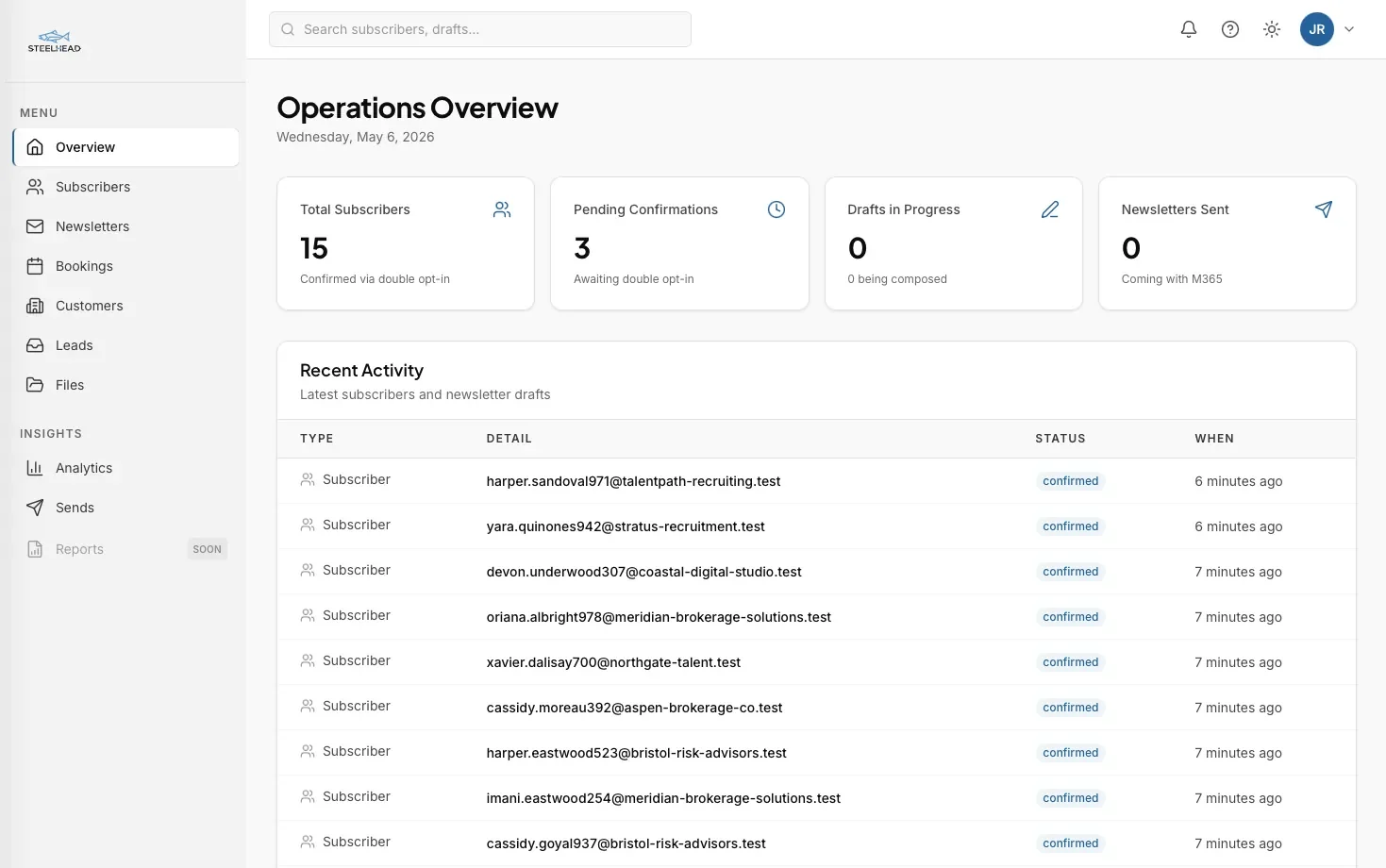
Task: Select cassidy.moreau392@aspen-brokerage-co.test email
Action: (634, 708)
